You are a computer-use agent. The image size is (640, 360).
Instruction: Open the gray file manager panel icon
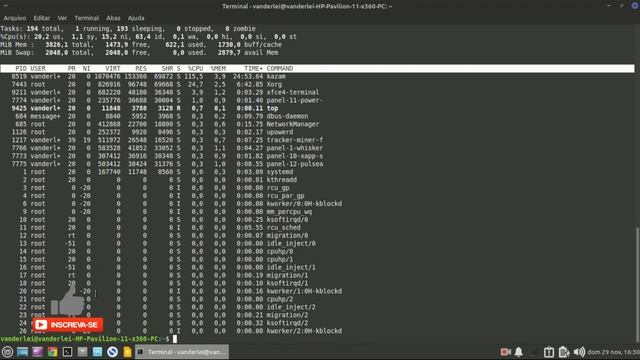[82, 352]
